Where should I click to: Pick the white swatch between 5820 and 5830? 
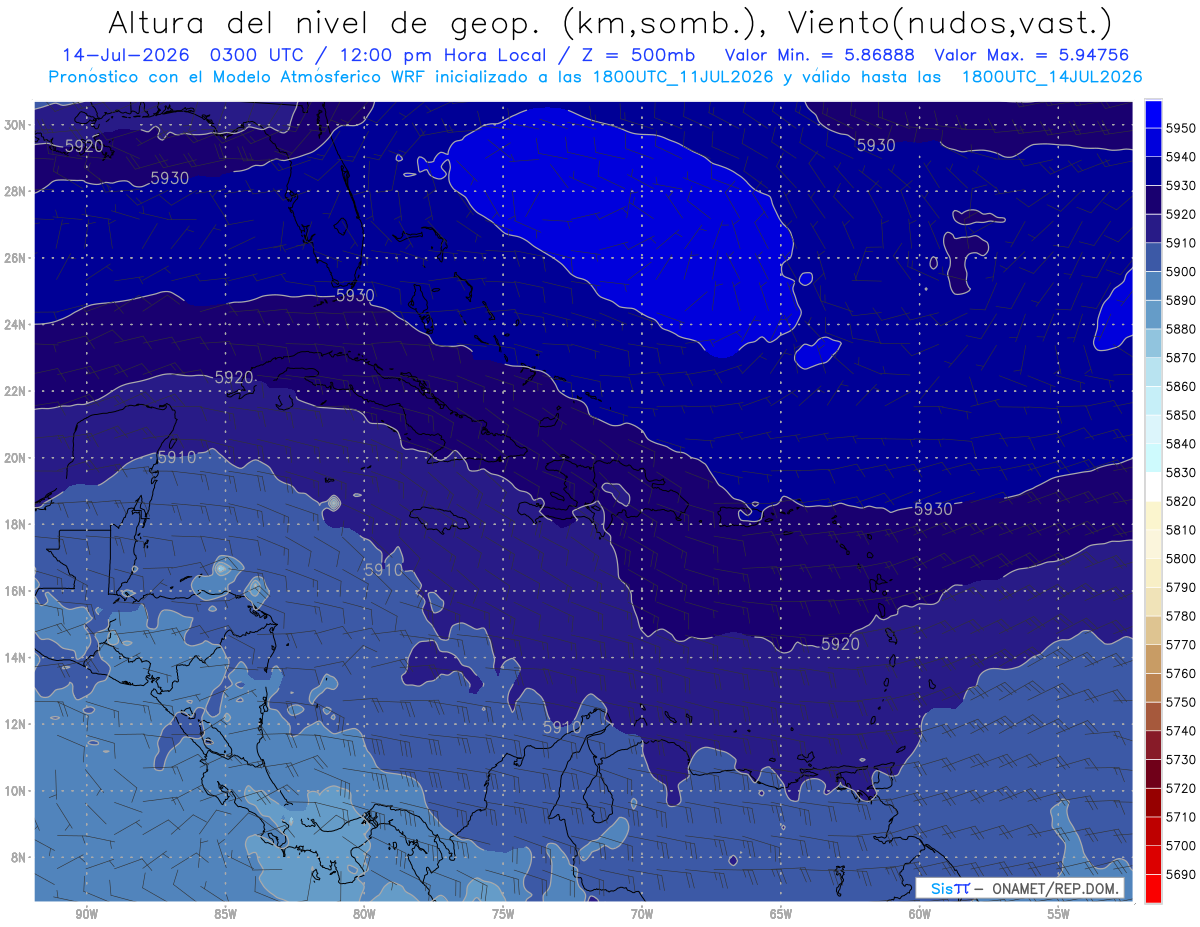(x=1153, y=486)
